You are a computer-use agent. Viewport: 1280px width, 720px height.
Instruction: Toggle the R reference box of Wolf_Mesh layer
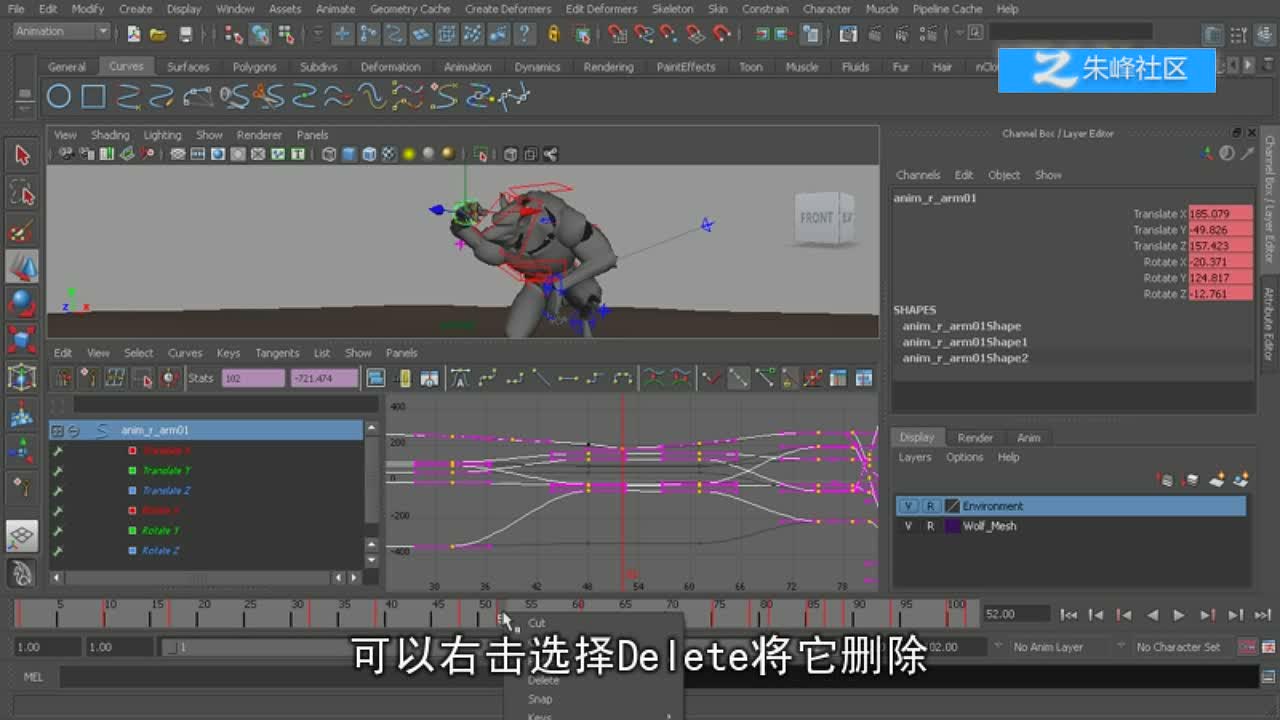pyautogui.click(x=930, y=526)
